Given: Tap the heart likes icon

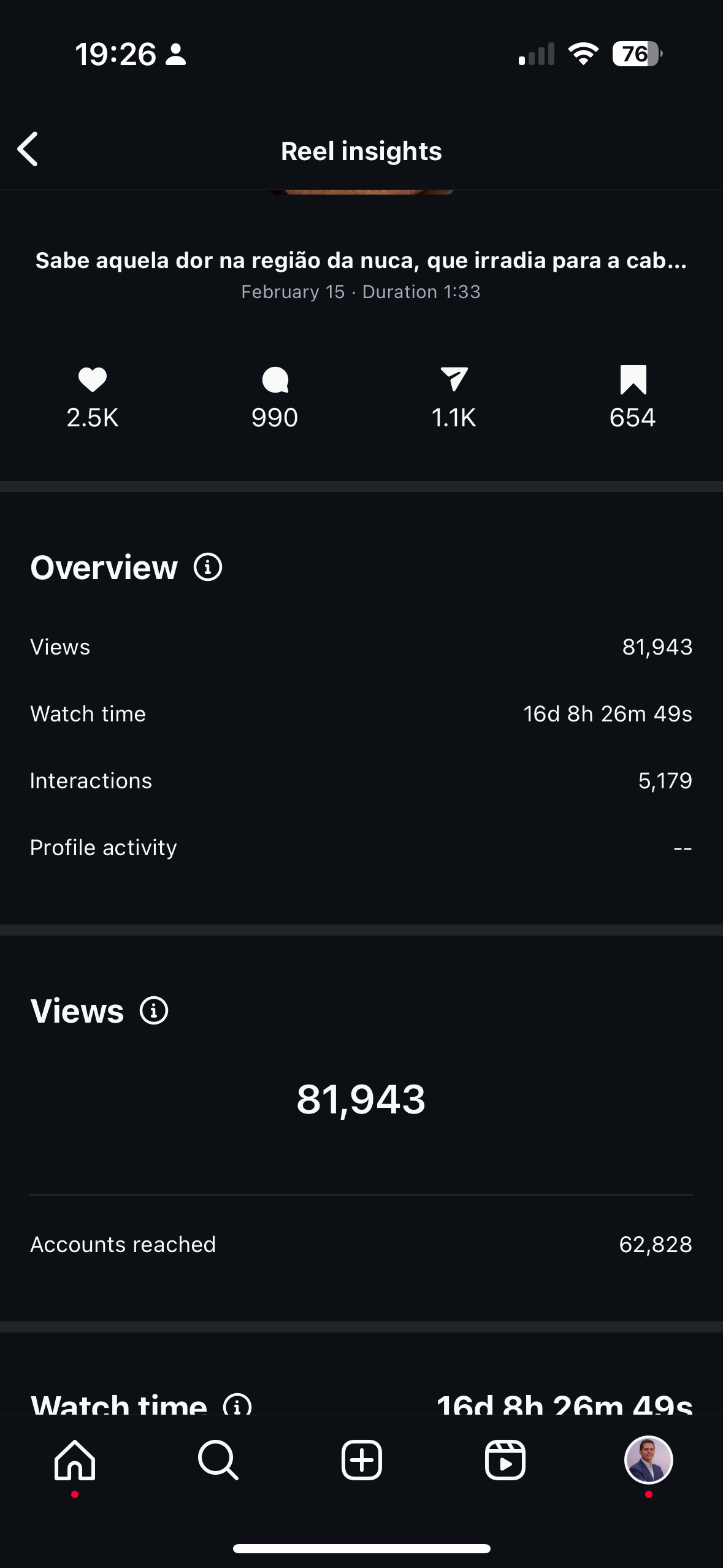Looking at the screenshot, I should (x=93, y=380).
